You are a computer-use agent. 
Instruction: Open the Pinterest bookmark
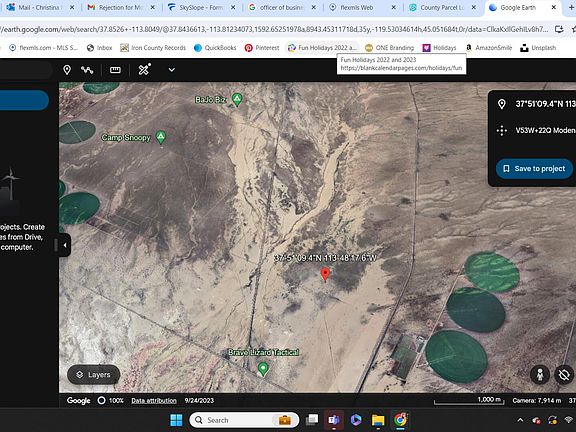click(262, 48)
